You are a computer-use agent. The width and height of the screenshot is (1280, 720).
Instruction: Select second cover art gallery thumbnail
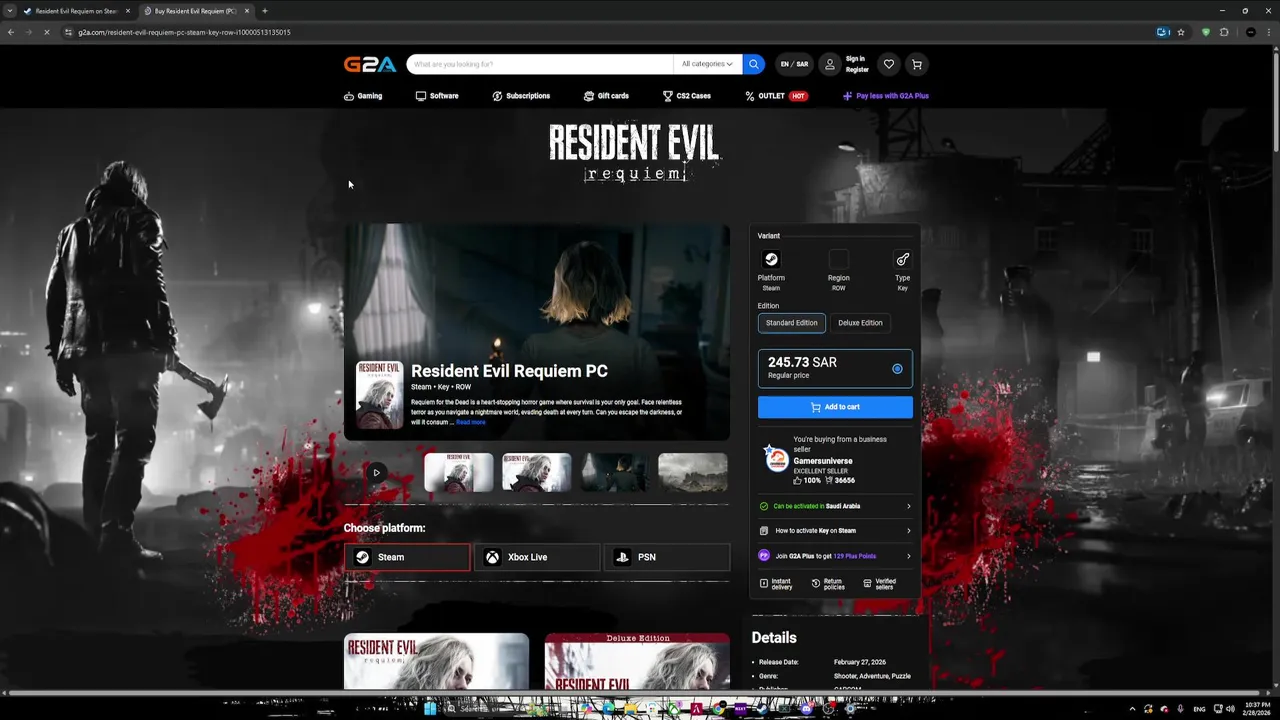pos(537,472)
